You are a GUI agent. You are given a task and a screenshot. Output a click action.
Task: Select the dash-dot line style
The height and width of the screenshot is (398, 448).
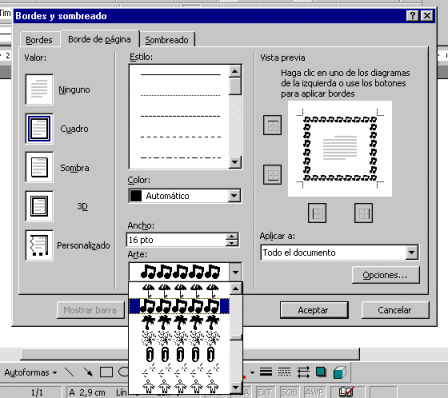tap(180, 158)
